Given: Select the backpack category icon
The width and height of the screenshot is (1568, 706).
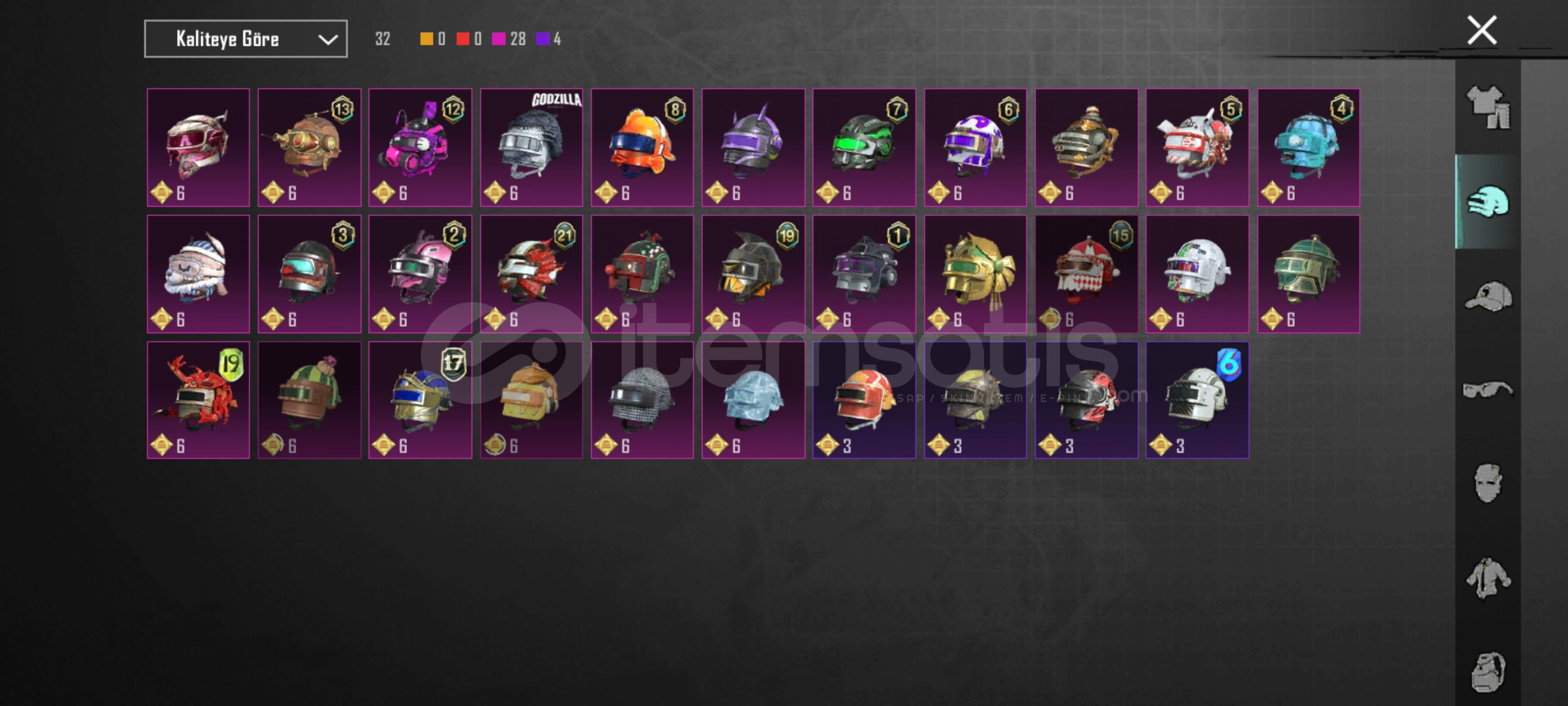Looking at the screenshot, I should 1488,672.
